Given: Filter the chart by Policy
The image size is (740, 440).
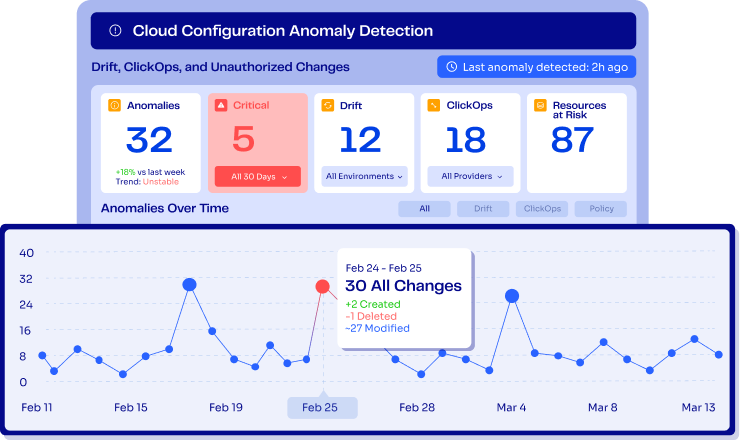Looking at the screenshot, I should pos(601,209).
